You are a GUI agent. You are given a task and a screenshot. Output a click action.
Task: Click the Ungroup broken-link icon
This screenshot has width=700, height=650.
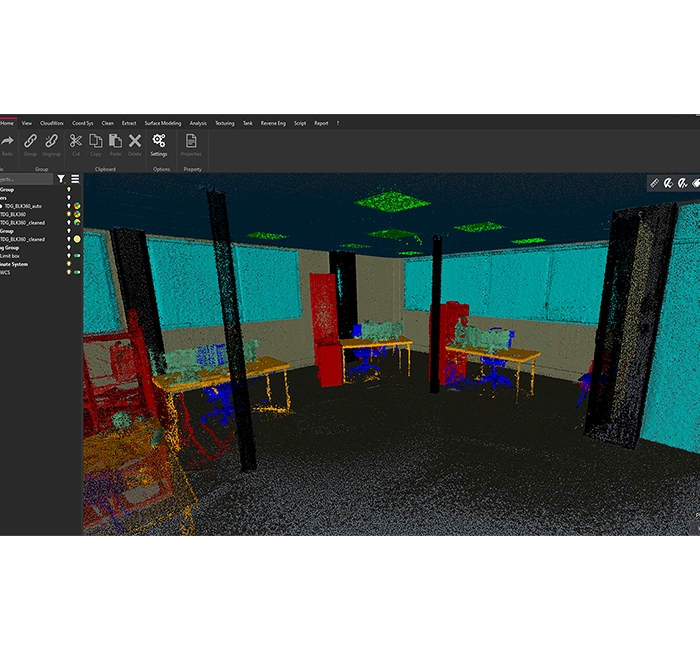(x=51, y=141)
